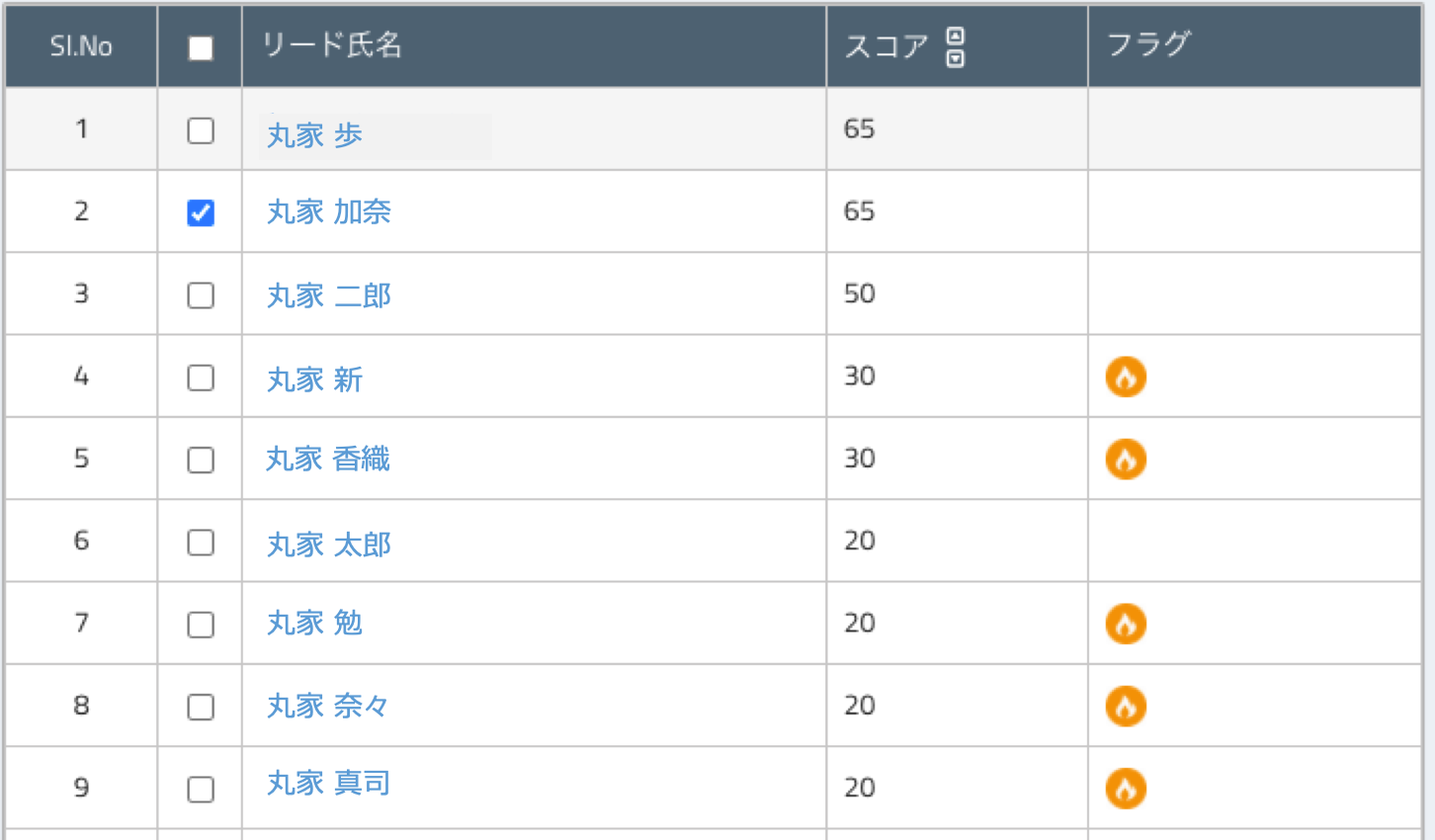This screenshot has width=1435, height=840.
Task: Click the Sl.No column header
Action: click(81, 46)
